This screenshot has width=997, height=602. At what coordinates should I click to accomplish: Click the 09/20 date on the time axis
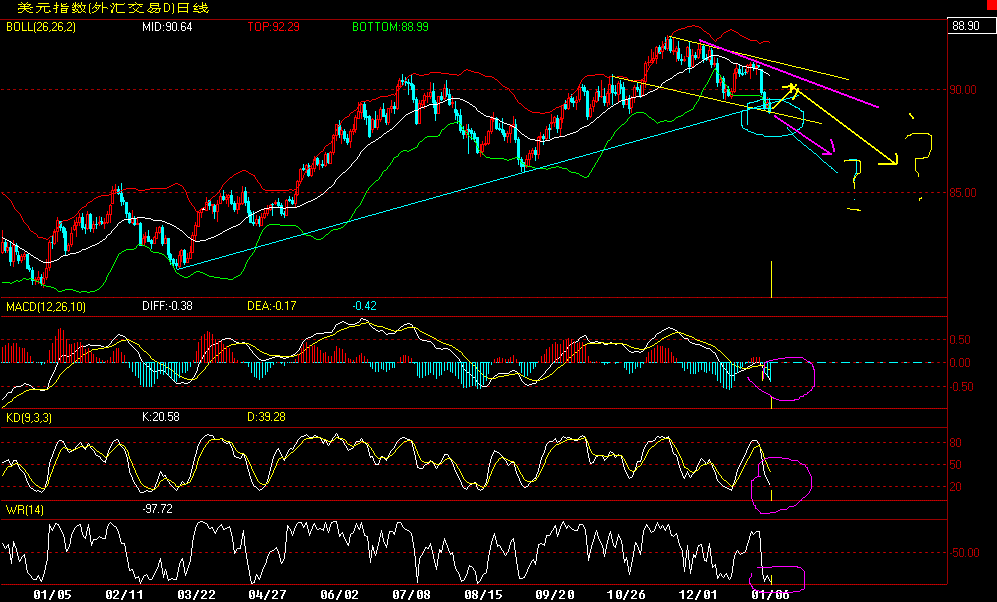tap(554, 595)
